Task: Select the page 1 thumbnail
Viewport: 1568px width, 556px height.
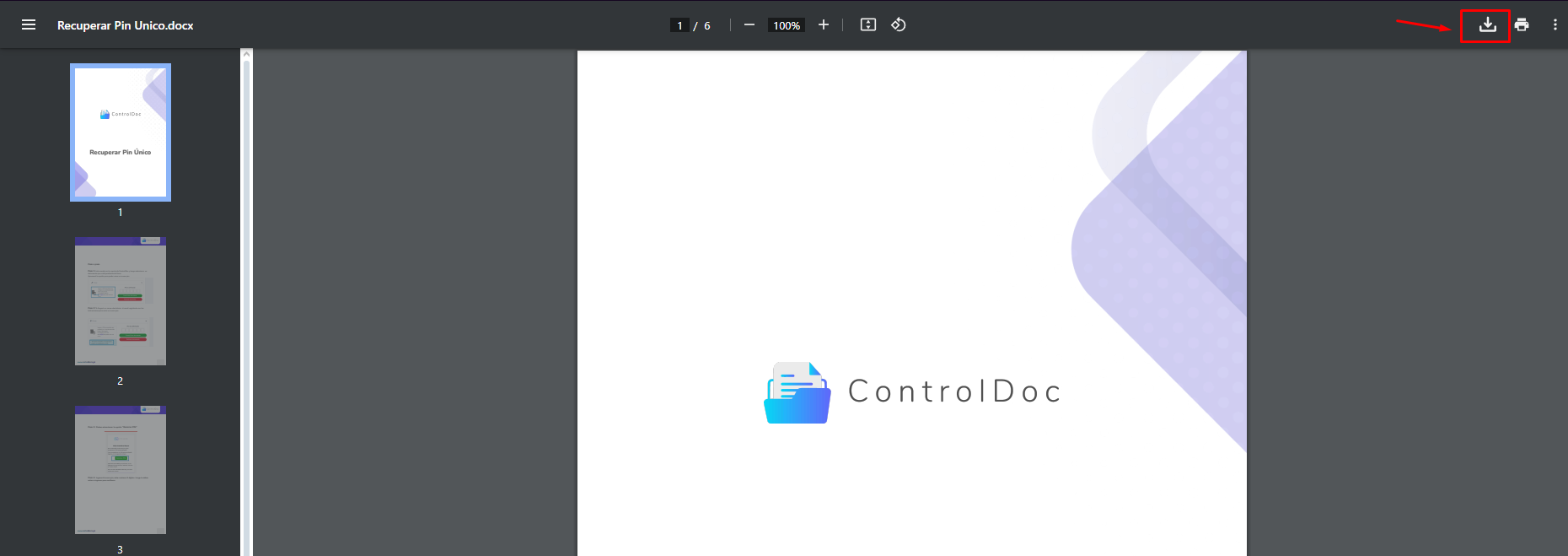Action: click(121, 132)
